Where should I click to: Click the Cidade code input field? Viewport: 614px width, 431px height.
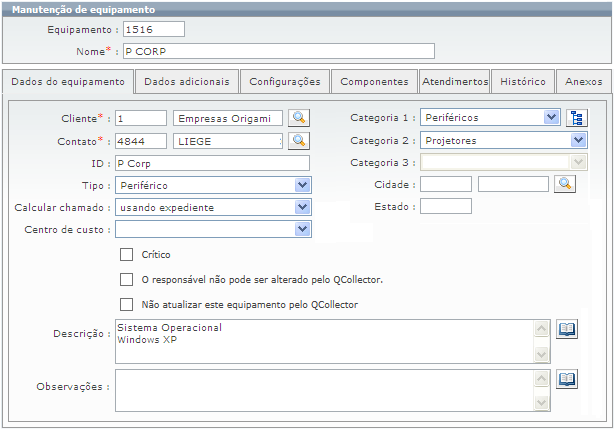tap(446, 184)
